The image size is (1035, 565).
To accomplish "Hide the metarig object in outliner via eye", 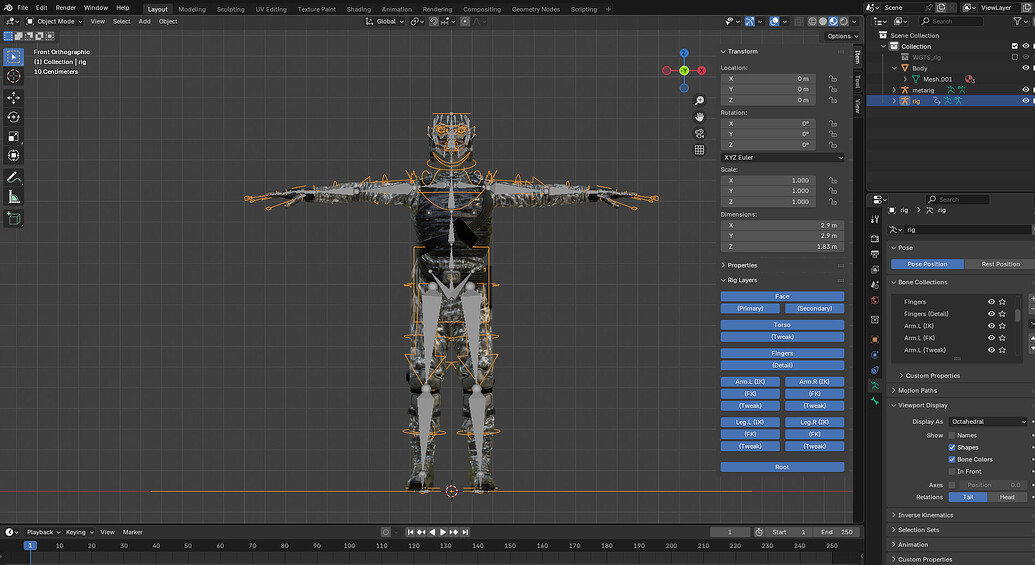I will click(1025, 90).
